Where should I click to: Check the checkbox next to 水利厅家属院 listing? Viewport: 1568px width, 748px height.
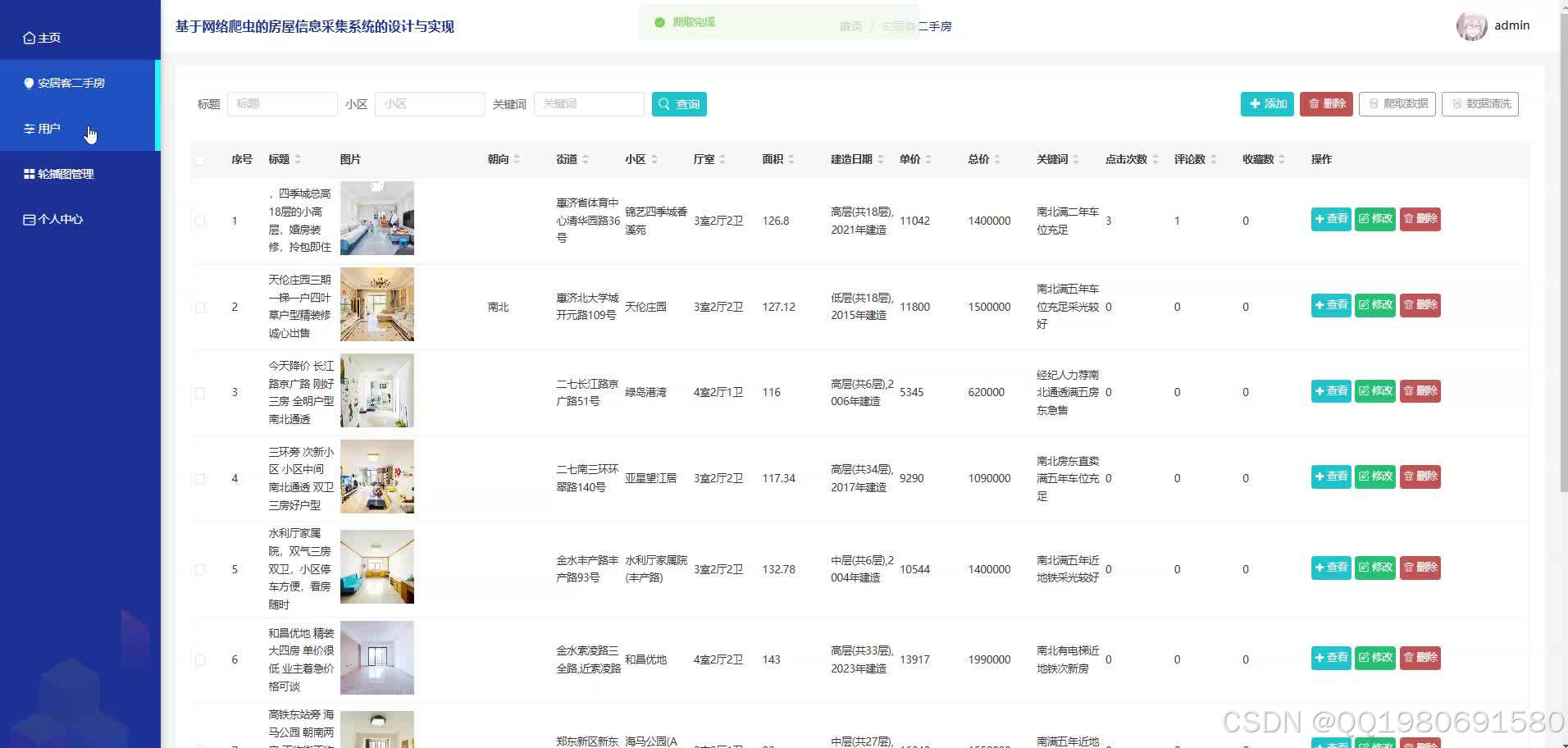199,568
